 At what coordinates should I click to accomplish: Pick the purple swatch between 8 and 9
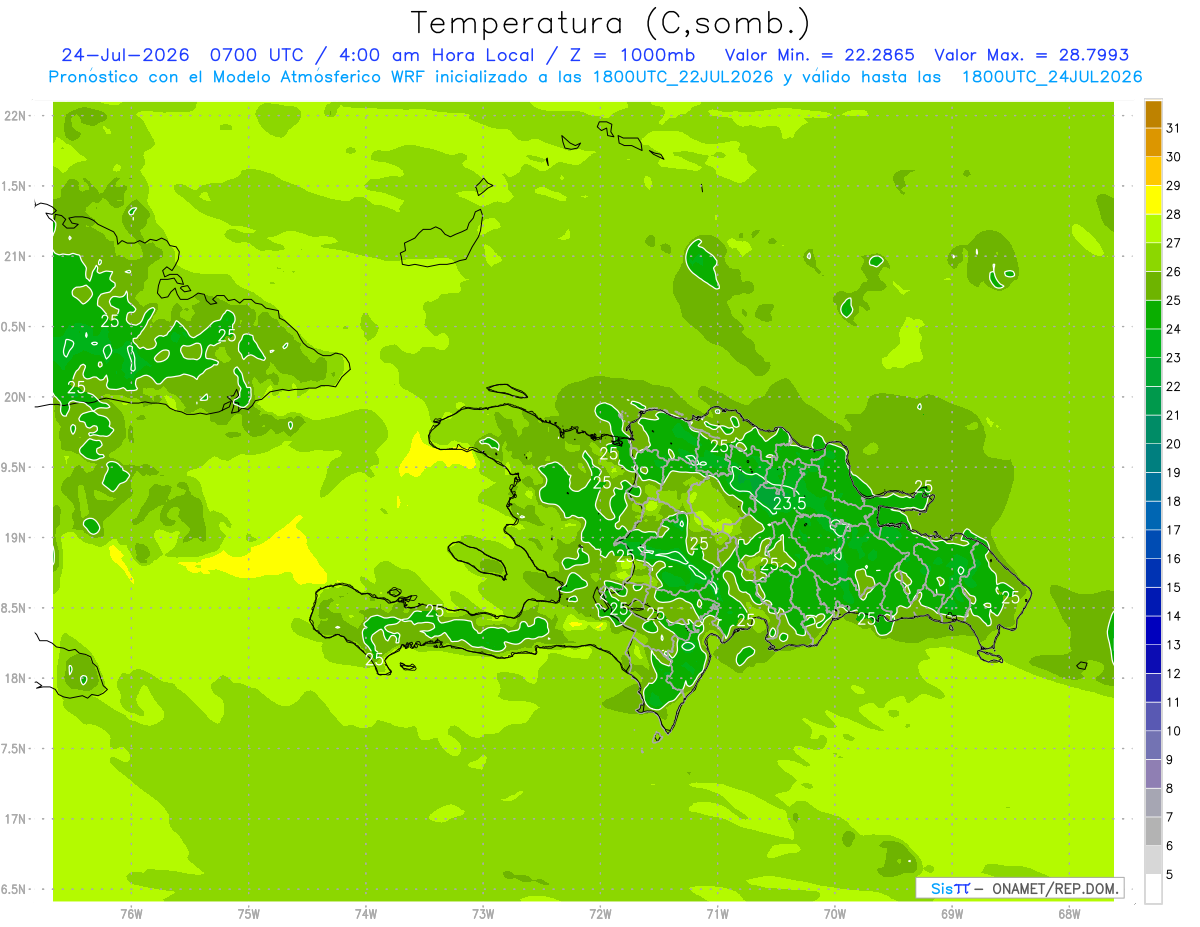tap(1153, 775)
